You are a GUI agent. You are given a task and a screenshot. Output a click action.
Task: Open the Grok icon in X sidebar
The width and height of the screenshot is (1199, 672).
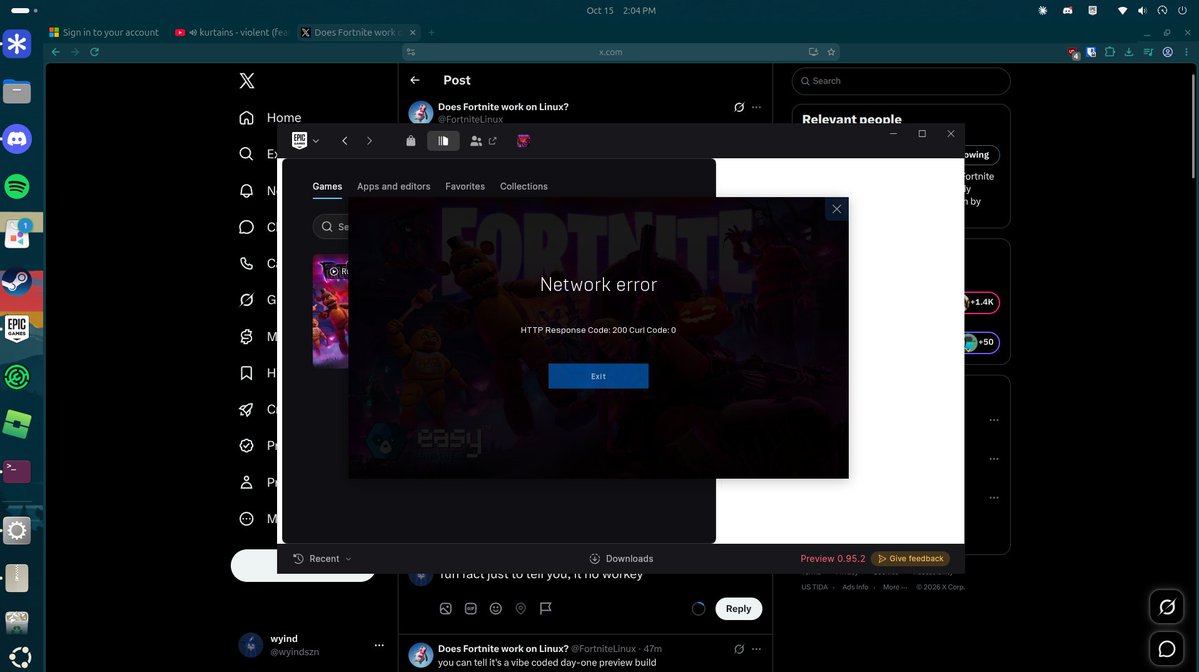[246, 300]
